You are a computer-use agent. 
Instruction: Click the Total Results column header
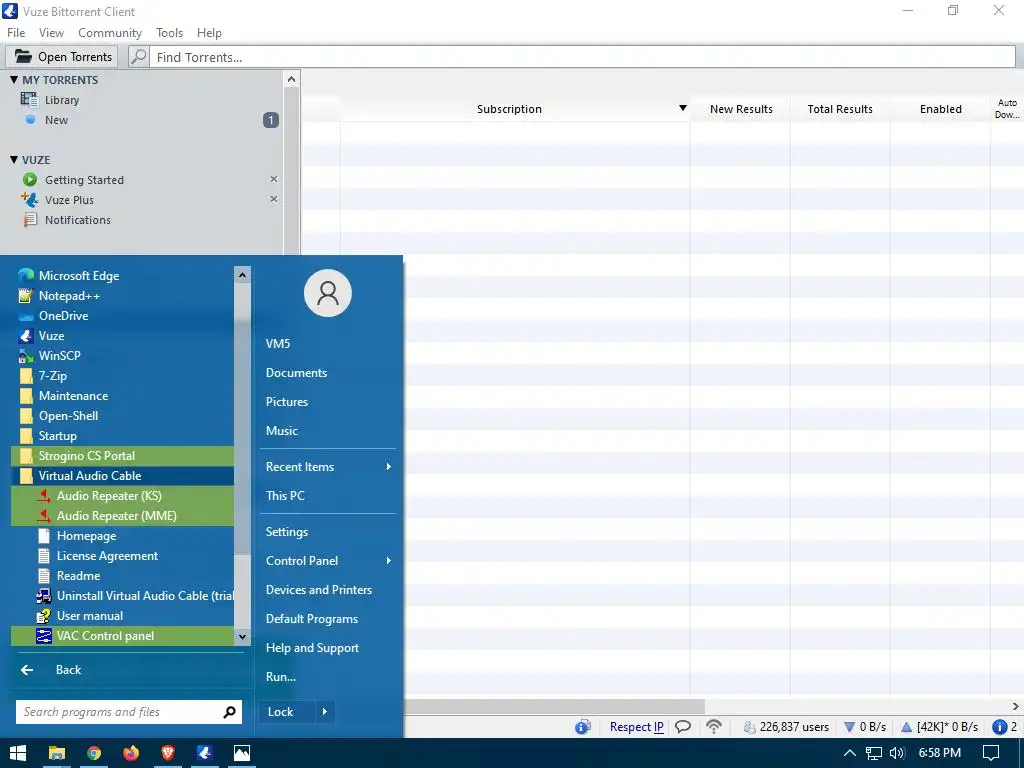(840, 109)
